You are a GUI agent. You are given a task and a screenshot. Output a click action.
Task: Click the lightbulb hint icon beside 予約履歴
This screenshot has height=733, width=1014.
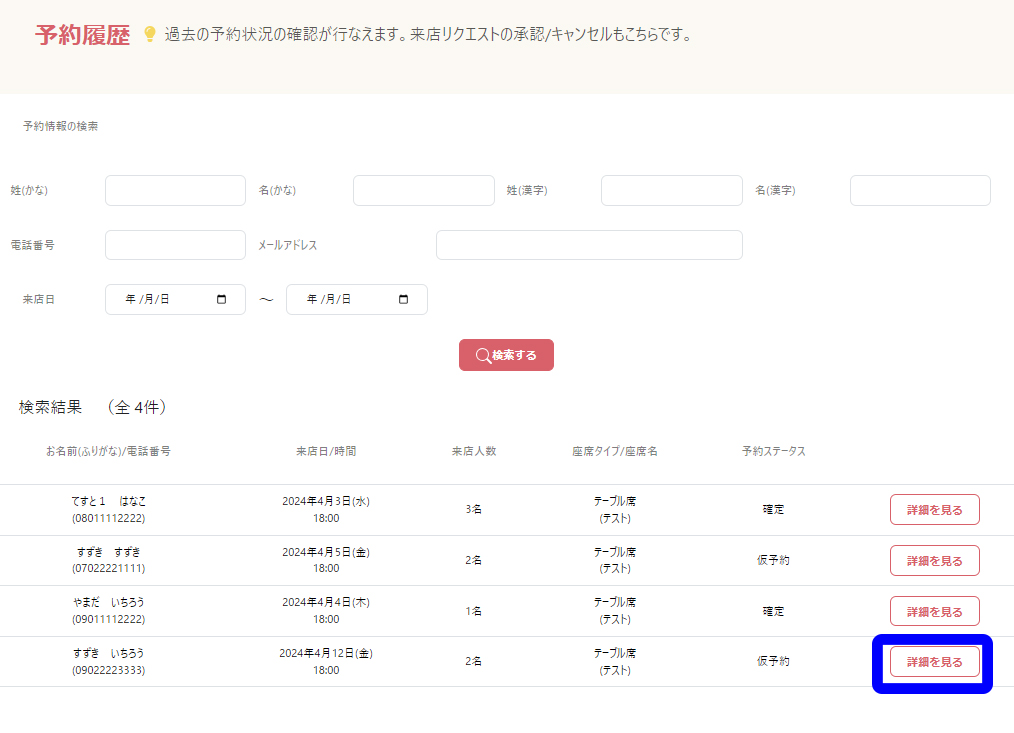tap(150, 35)
